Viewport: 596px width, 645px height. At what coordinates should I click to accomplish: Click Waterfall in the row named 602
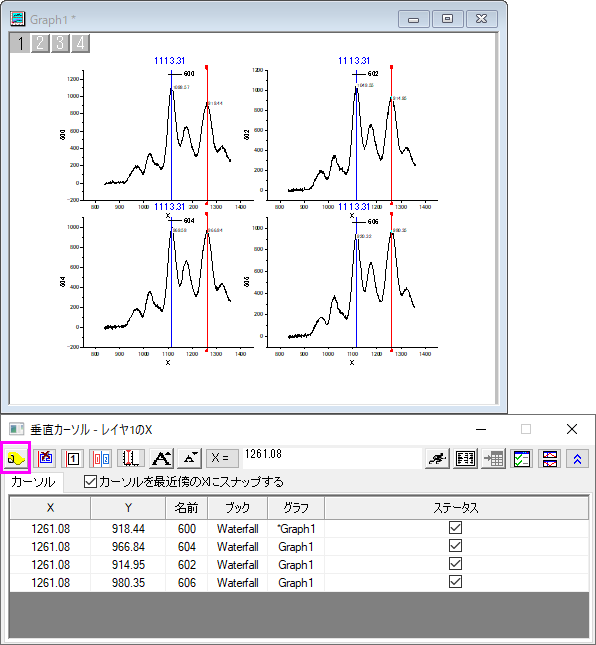point(238,565)
